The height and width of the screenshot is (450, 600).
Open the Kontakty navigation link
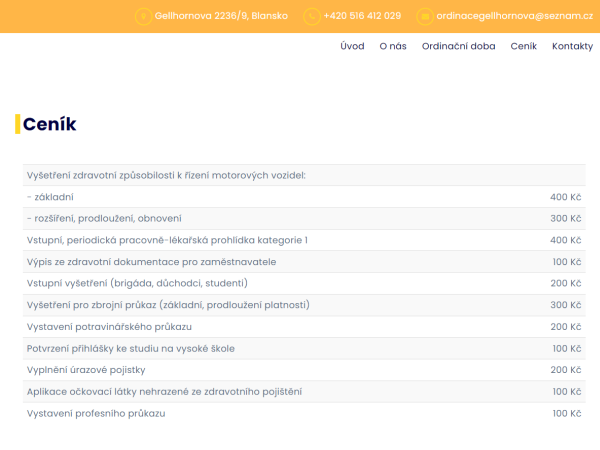[572, 46]
